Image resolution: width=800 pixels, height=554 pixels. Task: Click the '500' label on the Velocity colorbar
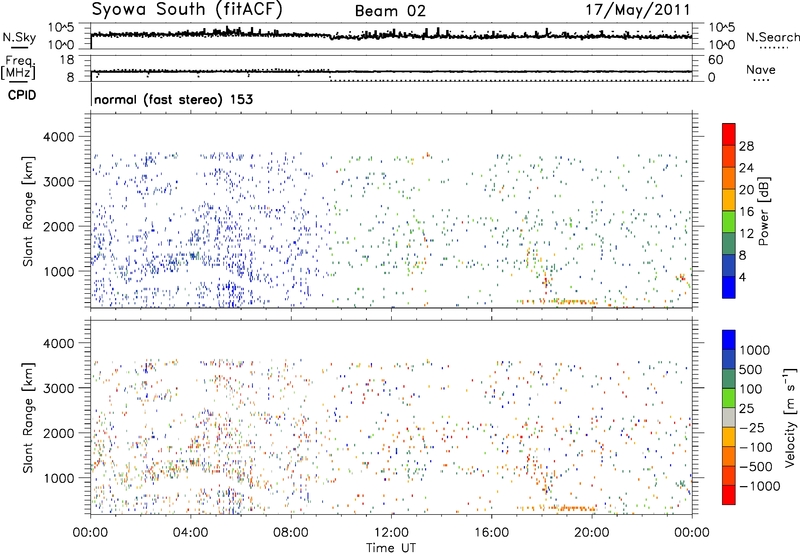751,369
